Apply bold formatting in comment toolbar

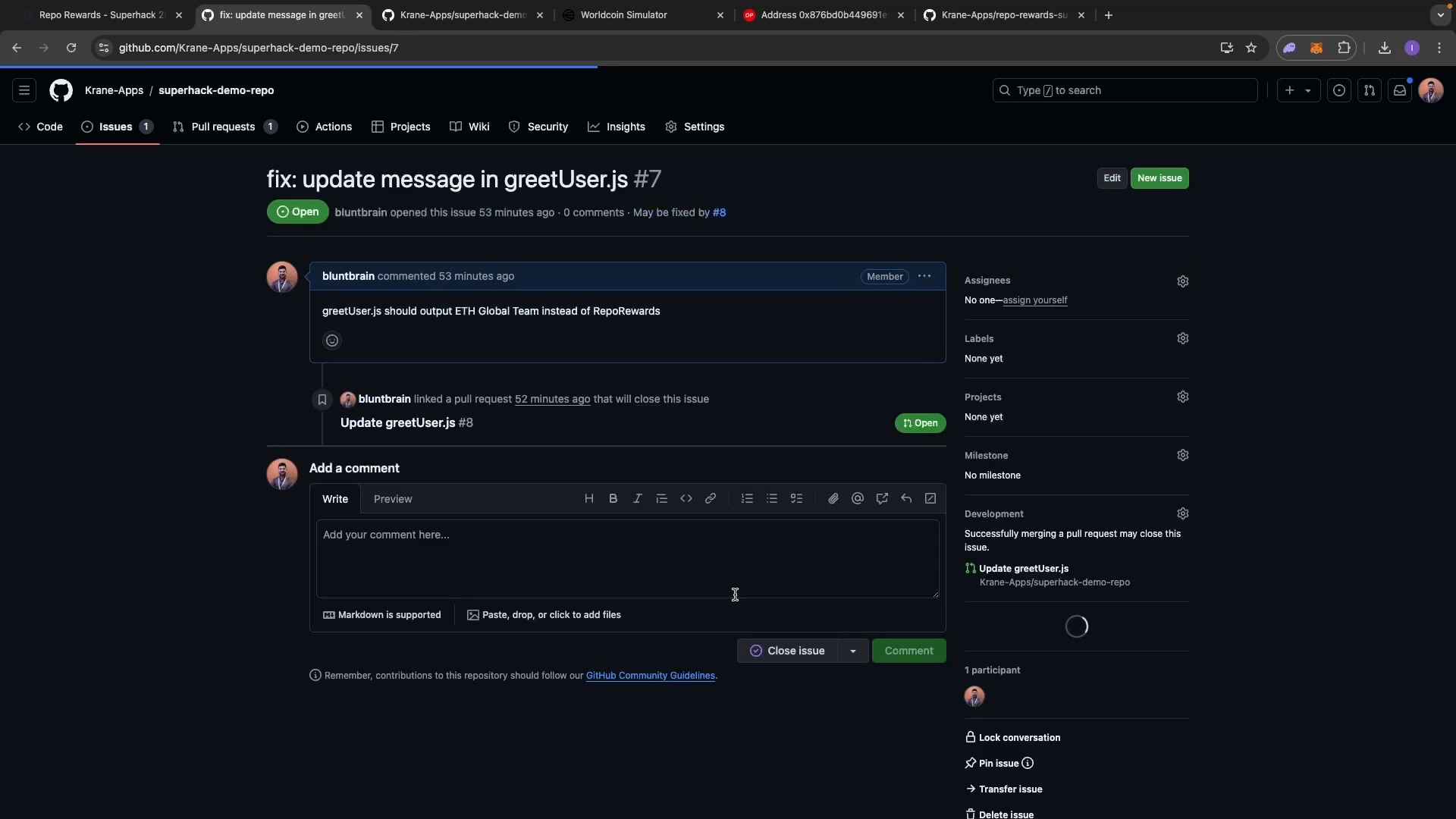click(613, 499)
